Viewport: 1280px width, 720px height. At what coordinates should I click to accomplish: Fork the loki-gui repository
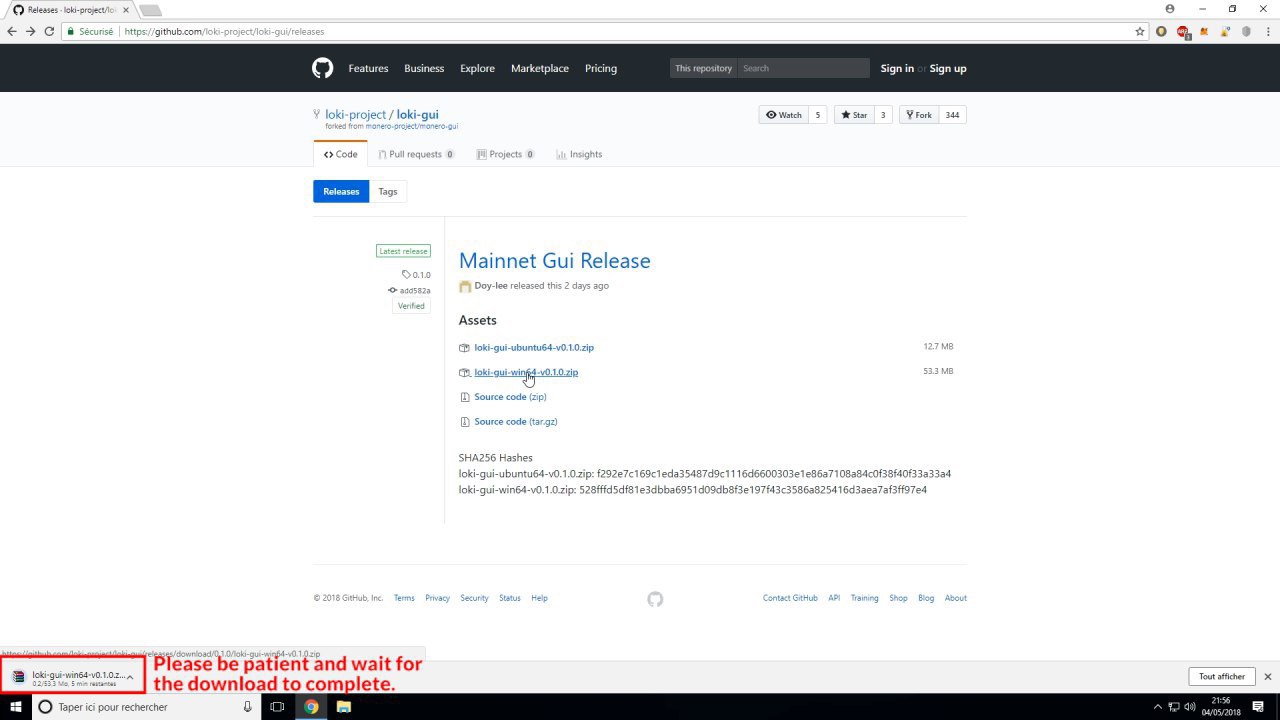tap(917, 115)
